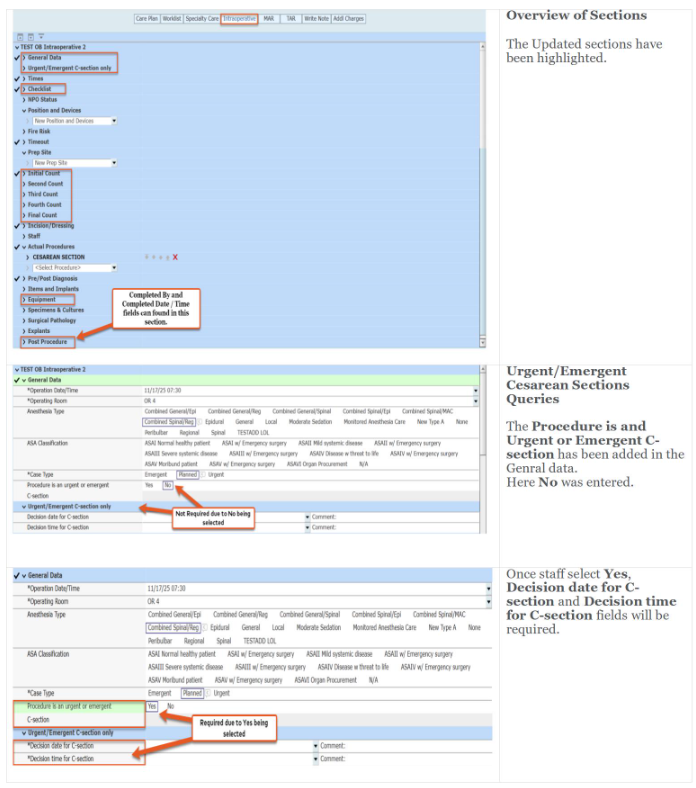
Task: Switch to the Intraoperative tab
Action: (x=238, y=19)
